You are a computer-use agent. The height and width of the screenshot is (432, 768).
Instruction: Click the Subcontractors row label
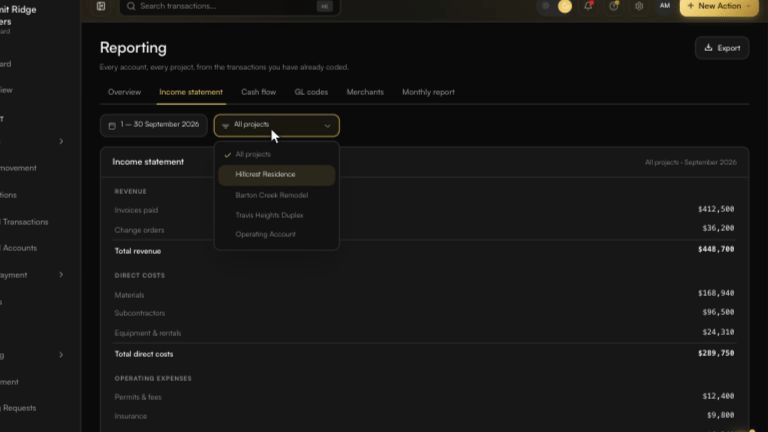click(140, 313)
